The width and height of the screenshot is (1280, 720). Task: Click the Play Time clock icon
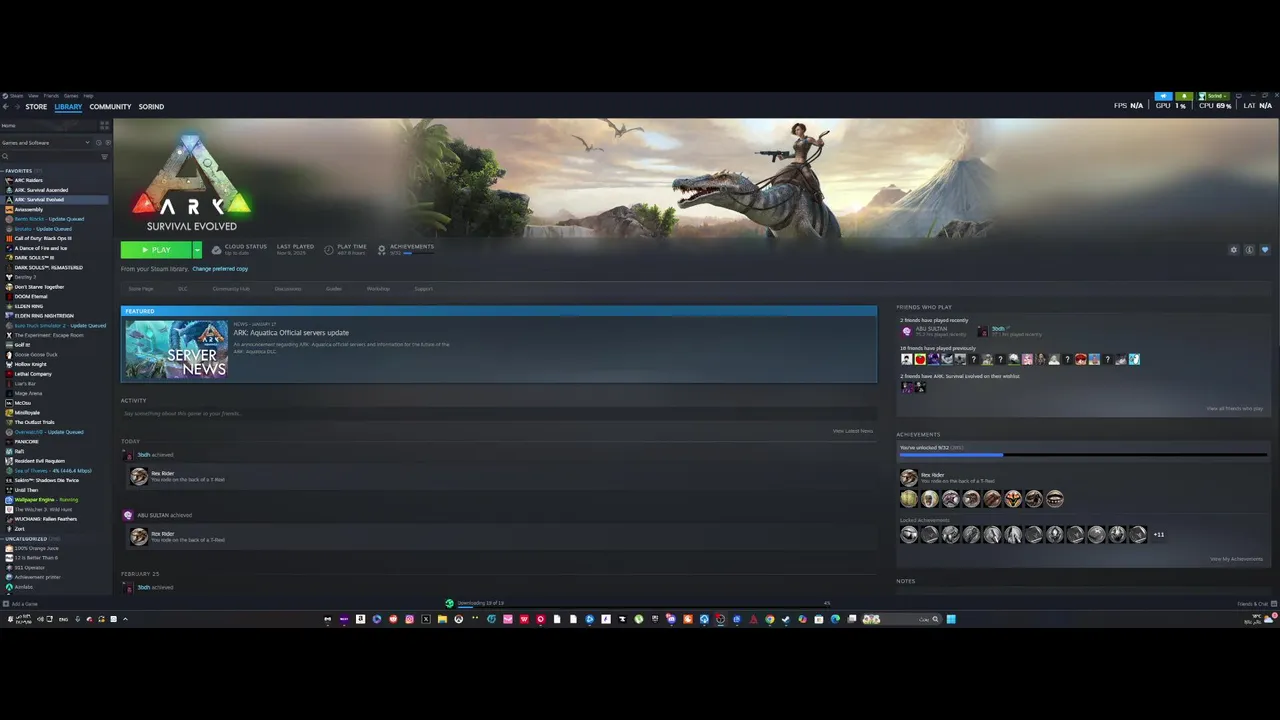point(329,250)
